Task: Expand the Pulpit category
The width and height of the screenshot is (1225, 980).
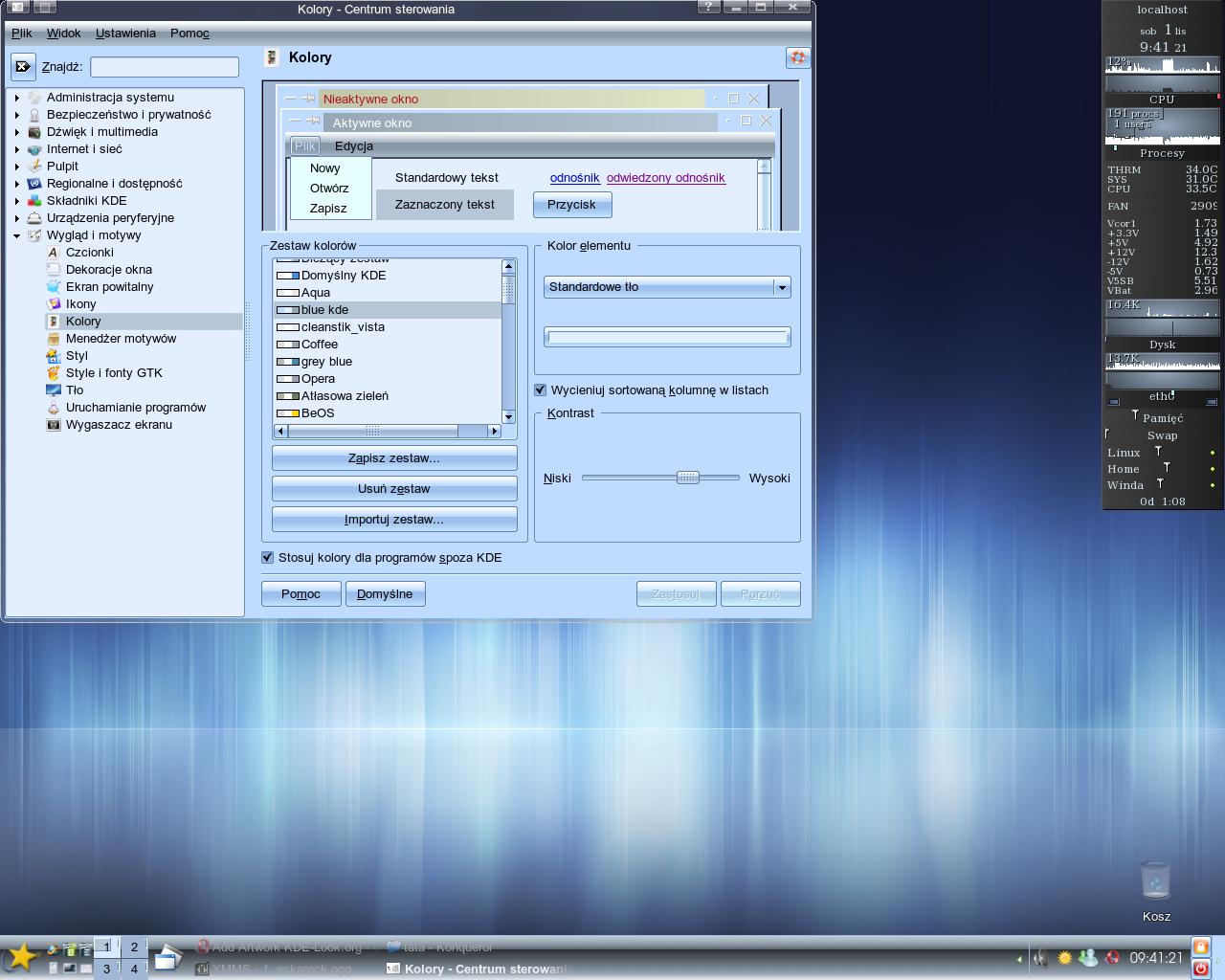Action: click(x=17, y=167)
